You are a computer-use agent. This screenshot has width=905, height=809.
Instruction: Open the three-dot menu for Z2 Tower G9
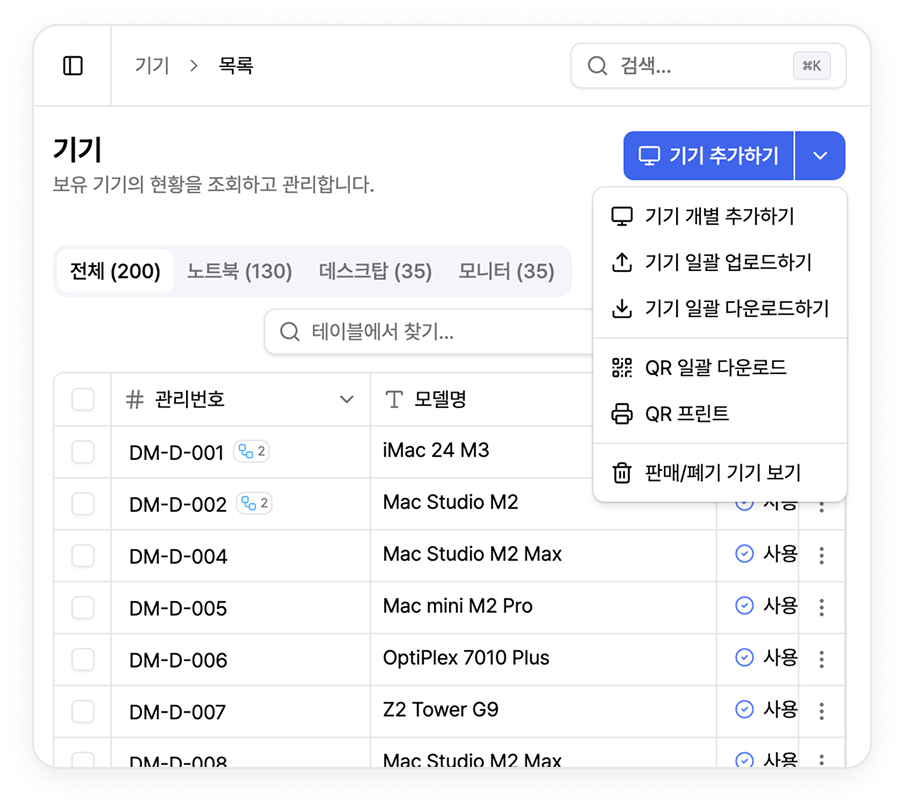(x=821, y=711)
